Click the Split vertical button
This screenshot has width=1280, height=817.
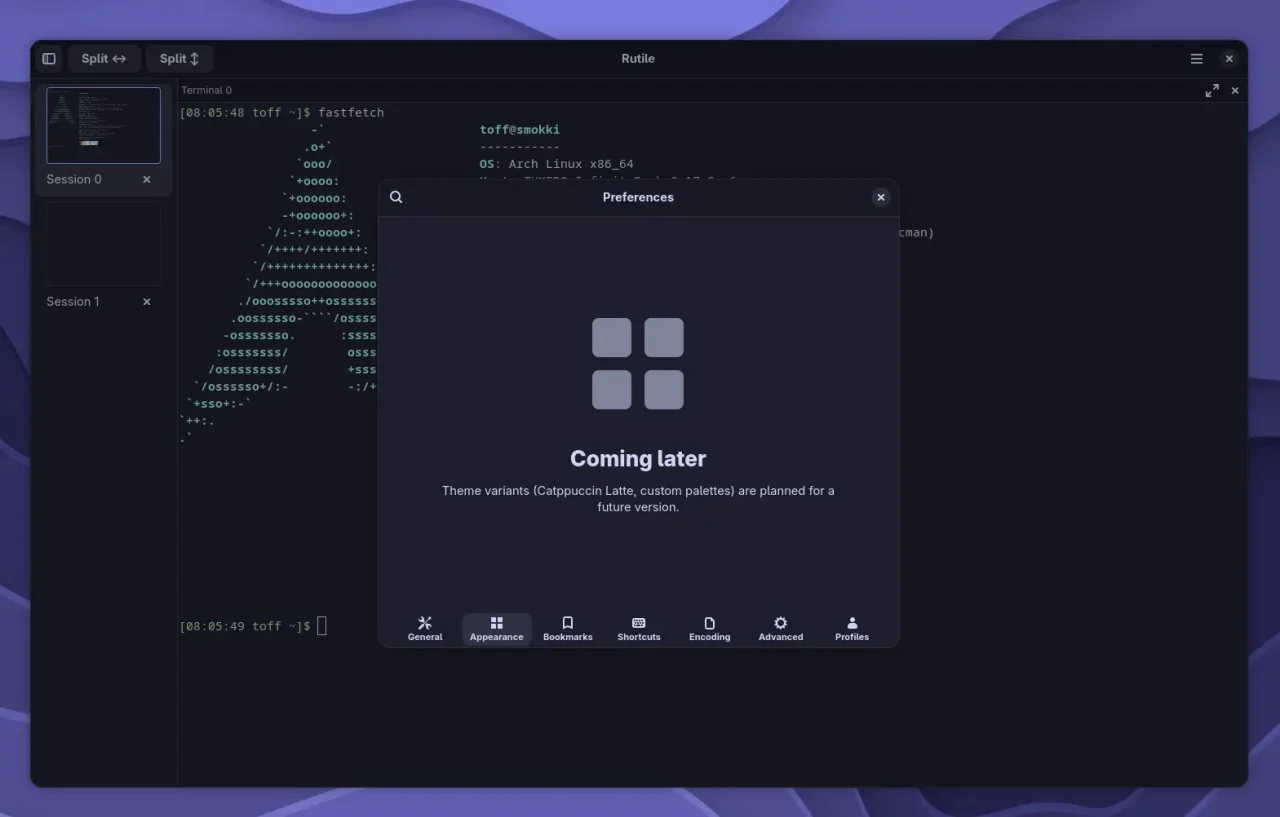180,59
